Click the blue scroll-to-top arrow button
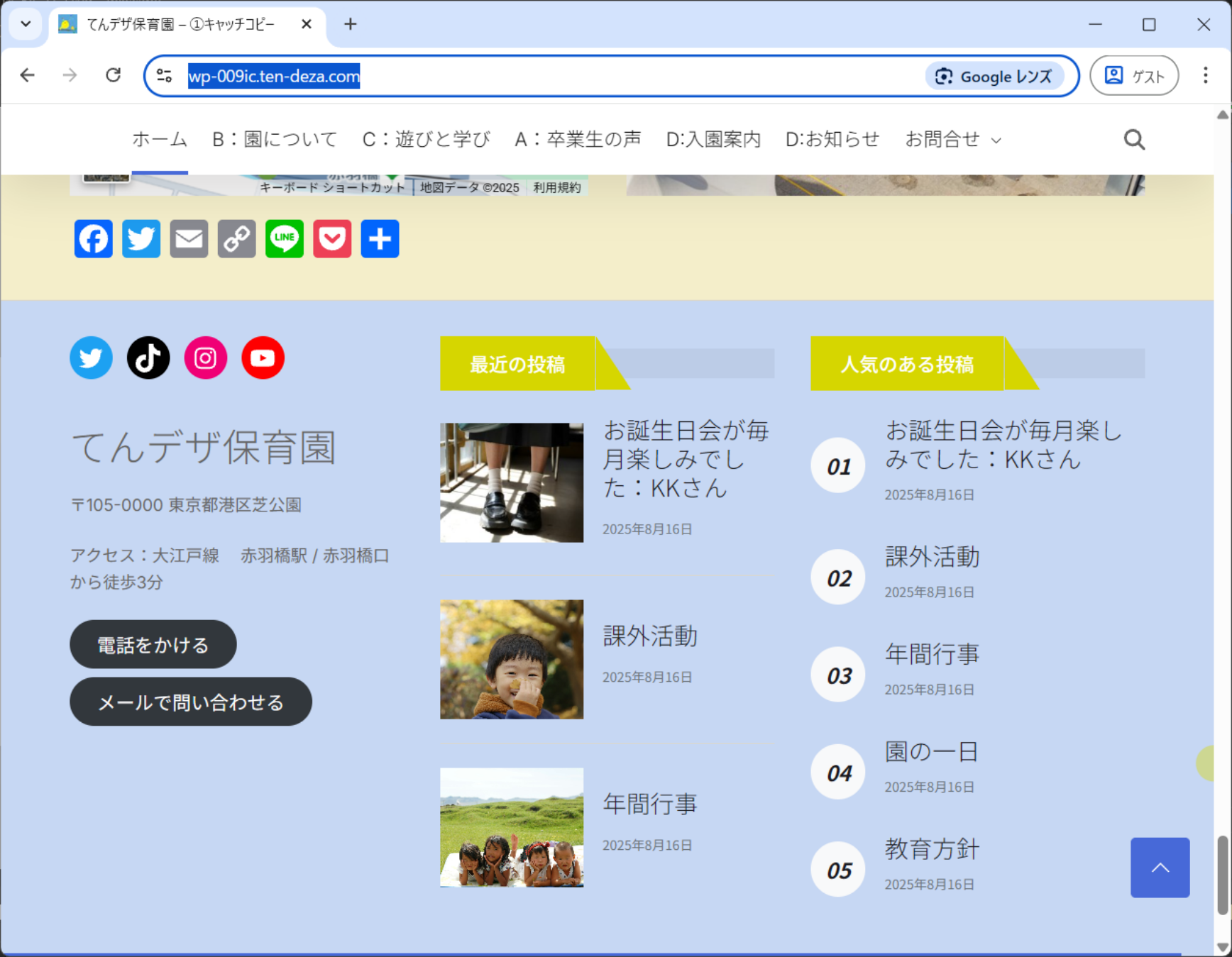 [x=1160, y=867]
